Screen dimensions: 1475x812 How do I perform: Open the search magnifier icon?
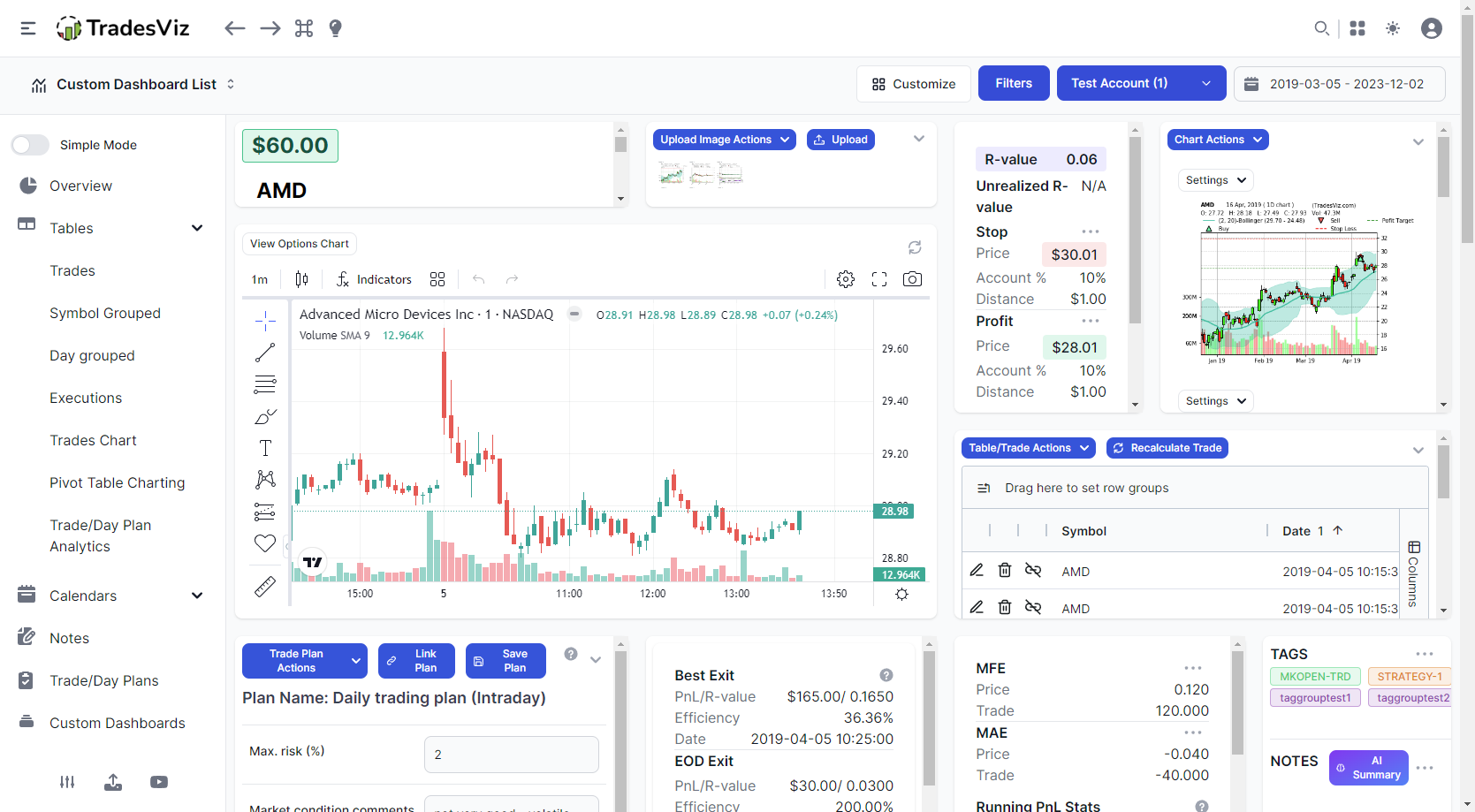tap(1321, 28)
